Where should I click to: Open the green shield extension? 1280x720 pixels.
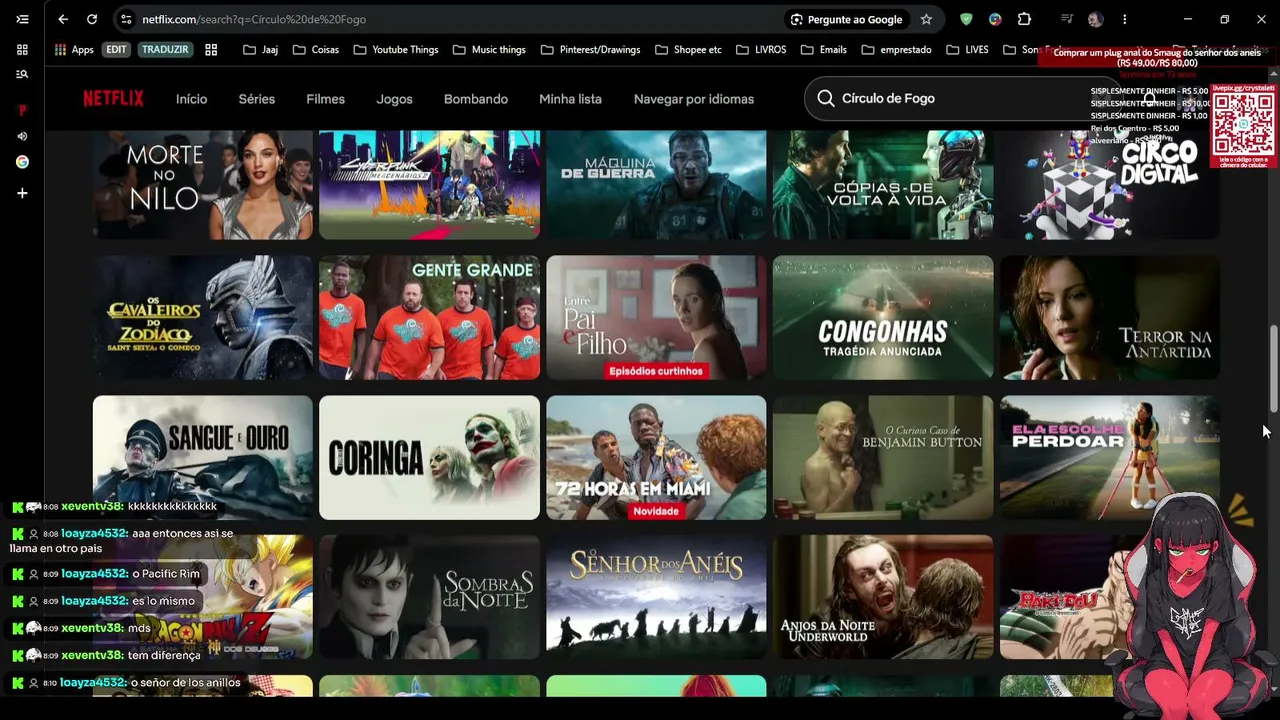click(x=966, y=19)
